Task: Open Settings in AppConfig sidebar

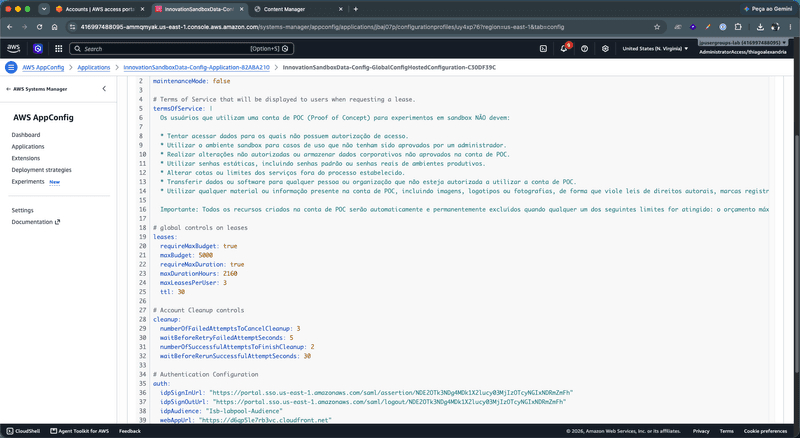Action: (22, 210)
